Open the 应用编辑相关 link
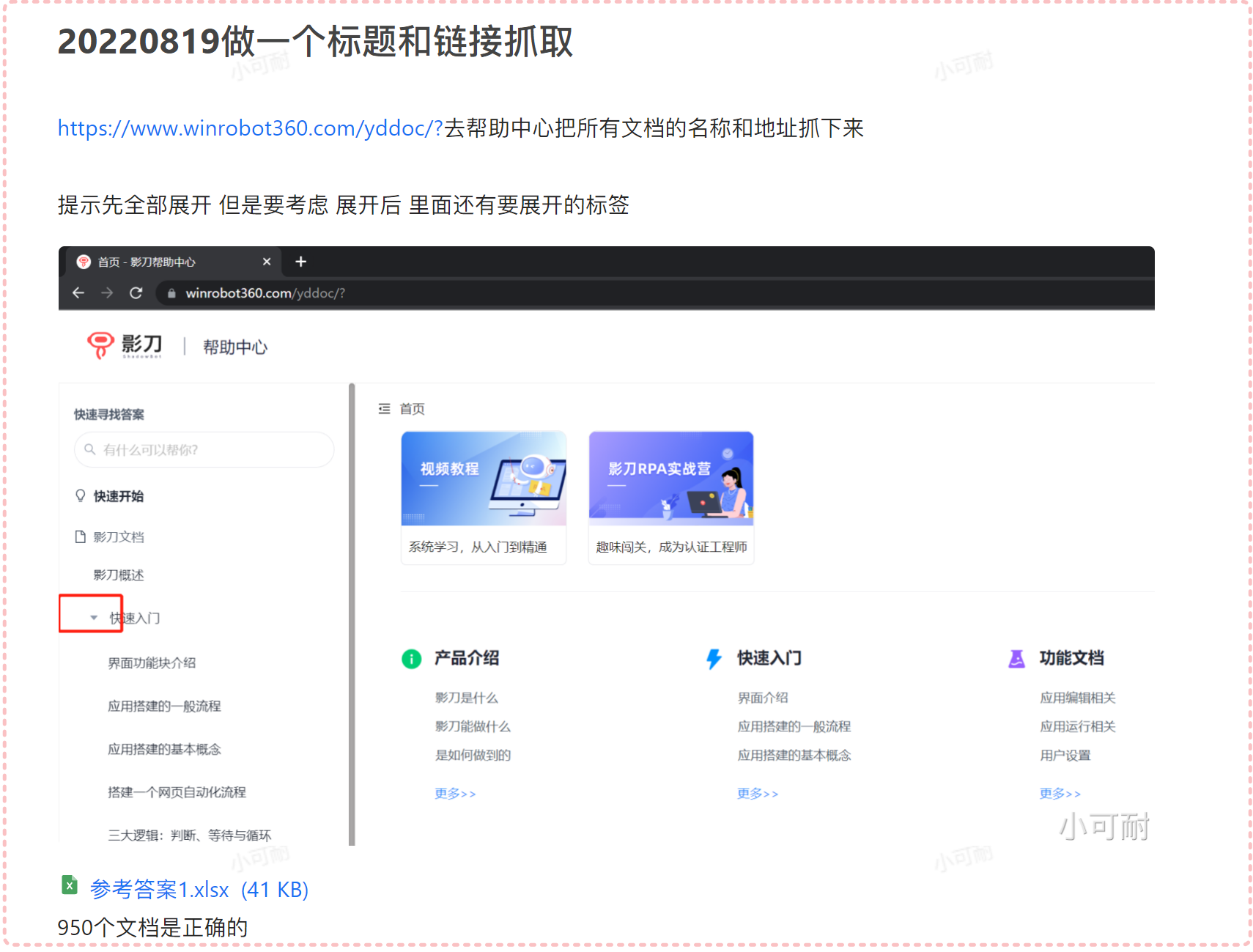This screenshot has height=952, width=1253. tap(1078, 698)
